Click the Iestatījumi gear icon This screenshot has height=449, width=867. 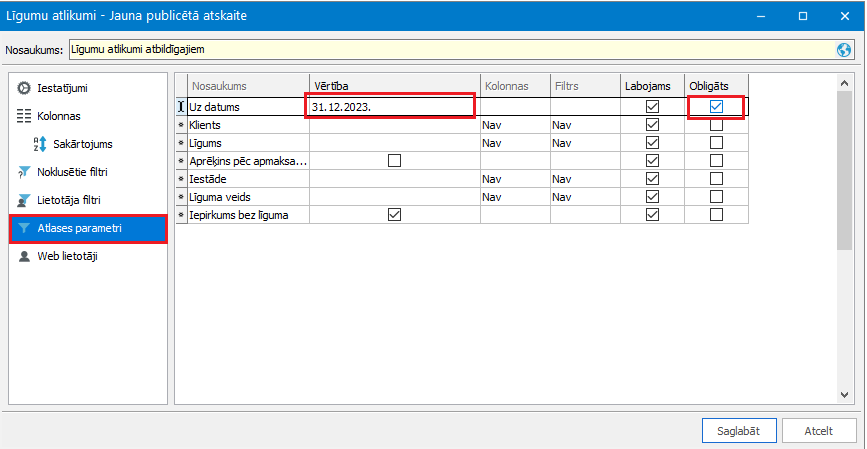[24, 88]
